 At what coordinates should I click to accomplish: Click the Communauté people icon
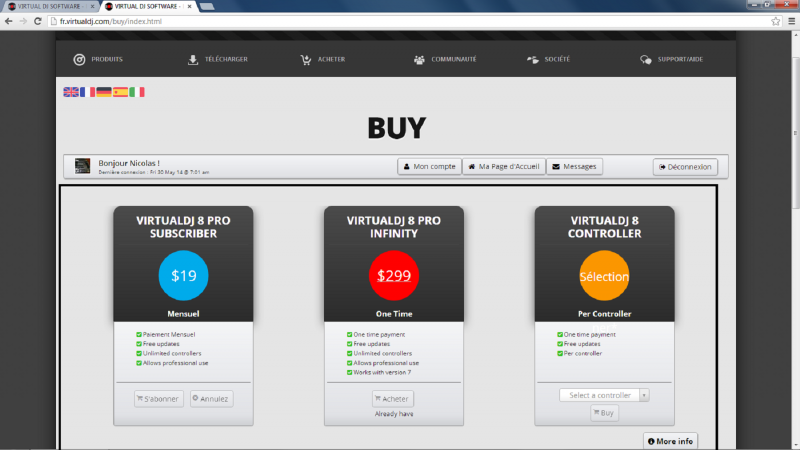(x=419, y=60)
